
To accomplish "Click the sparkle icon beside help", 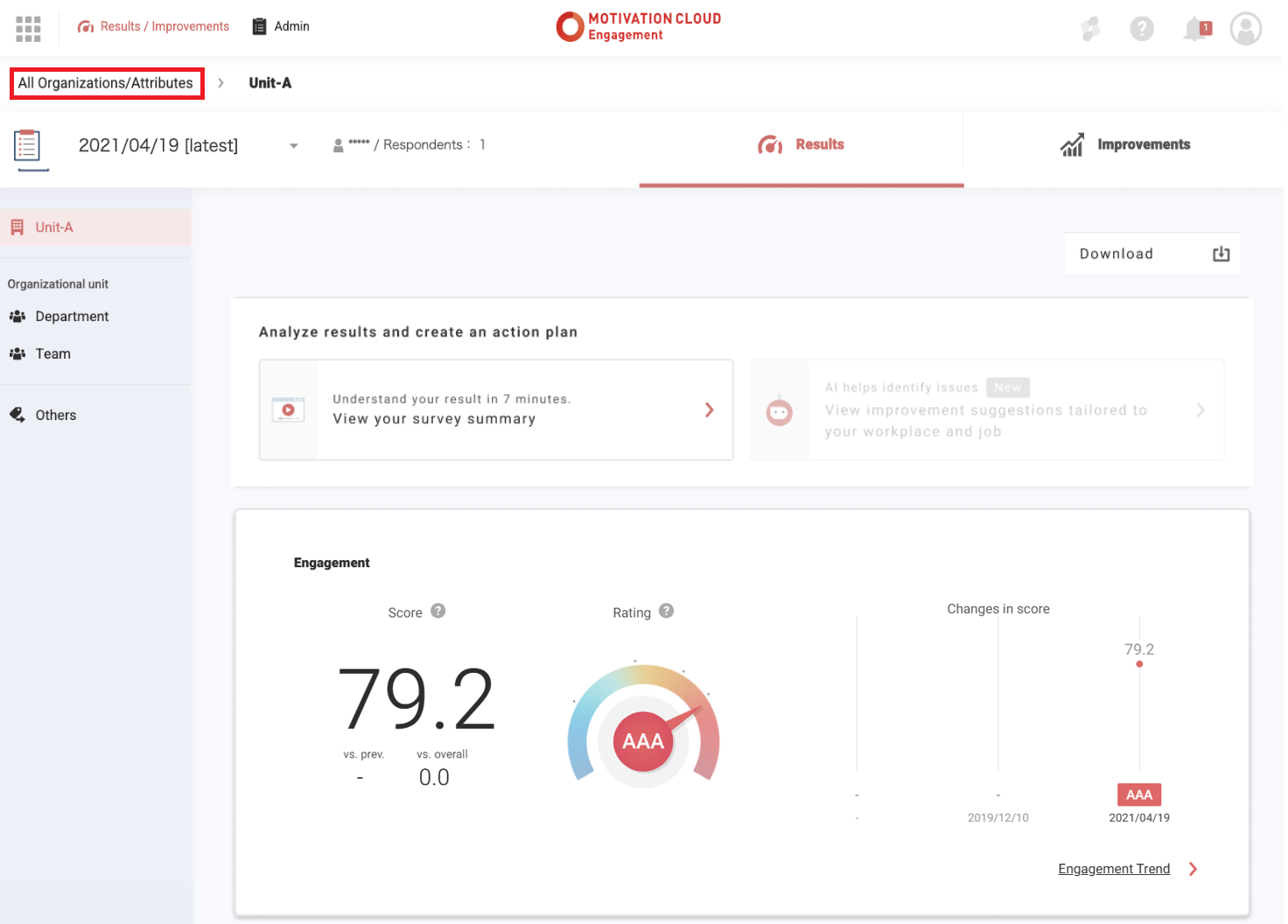I will pos(1090,29).
